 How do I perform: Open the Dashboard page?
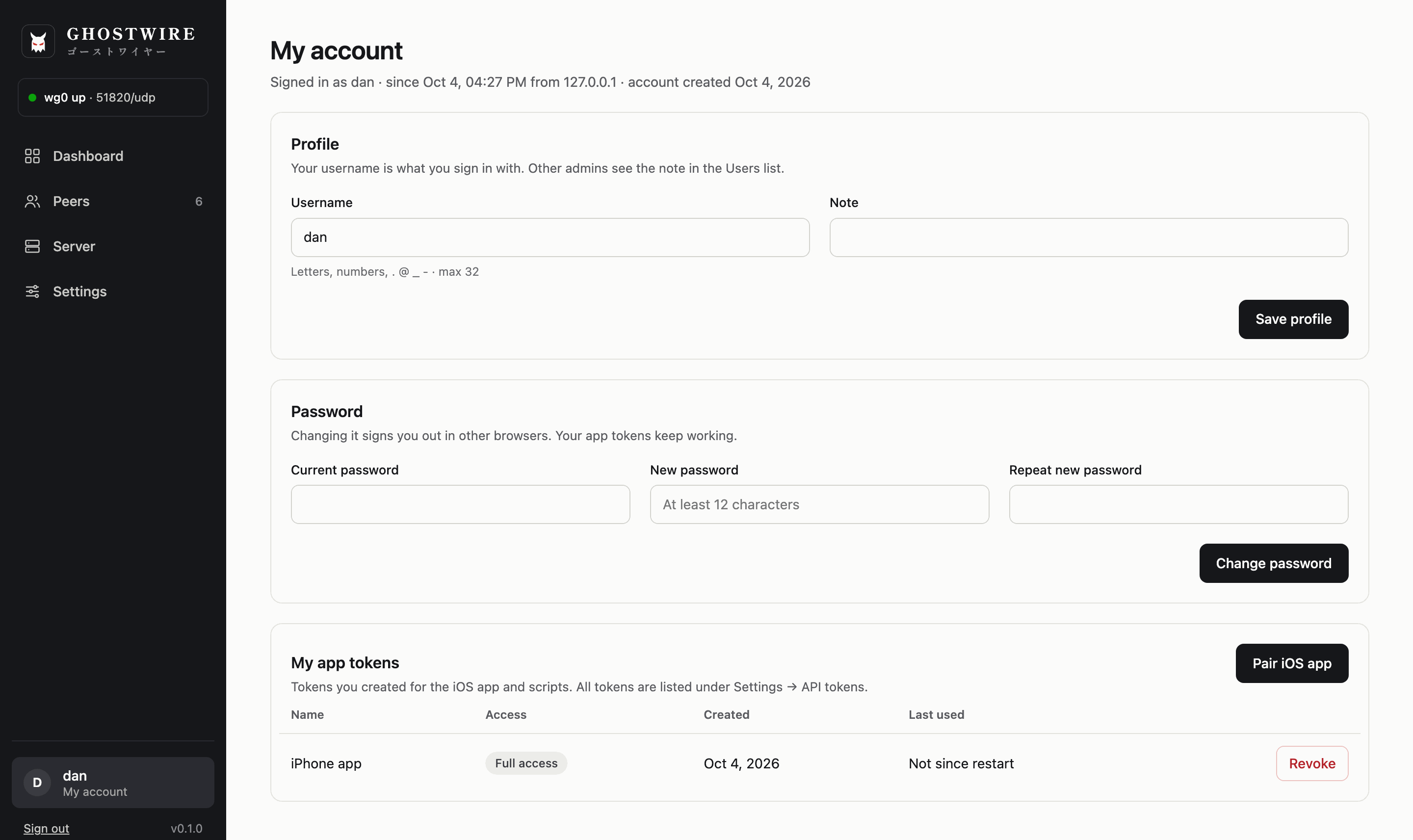click(113, 156)
